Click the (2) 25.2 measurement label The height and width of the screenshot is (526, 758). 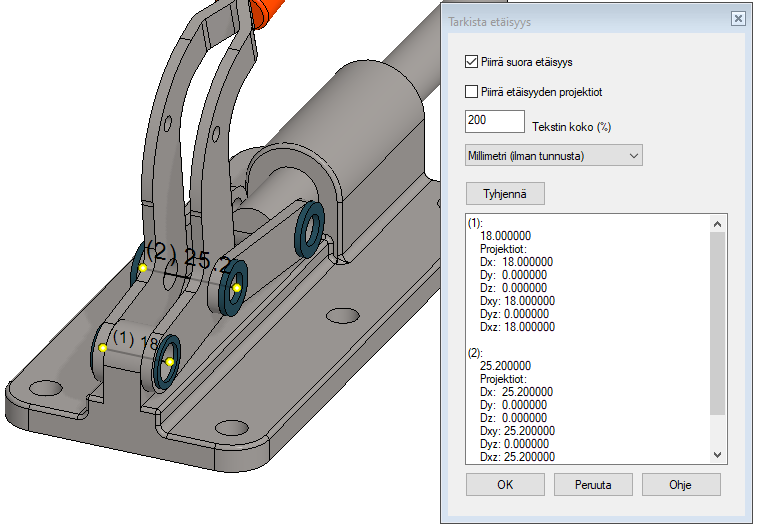(190, 260)
